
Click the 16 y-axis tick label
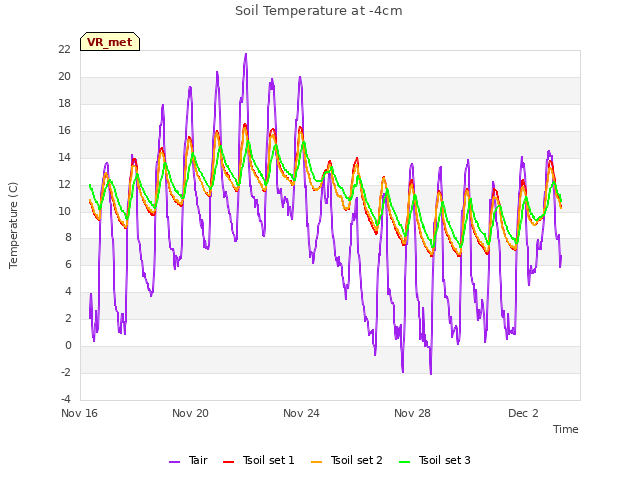(x=64, y=130)
